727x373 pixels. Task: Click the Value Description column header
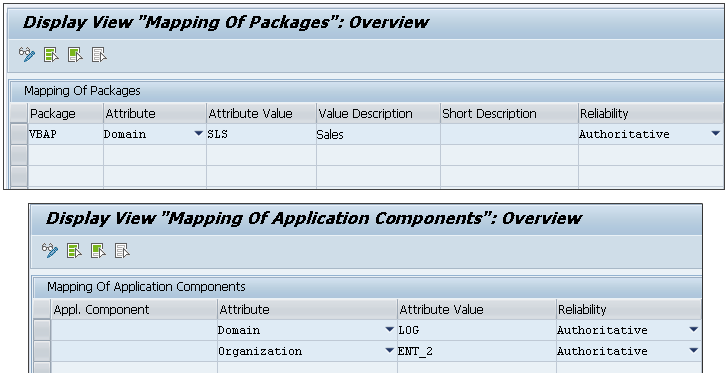click(x=378, y=114)
